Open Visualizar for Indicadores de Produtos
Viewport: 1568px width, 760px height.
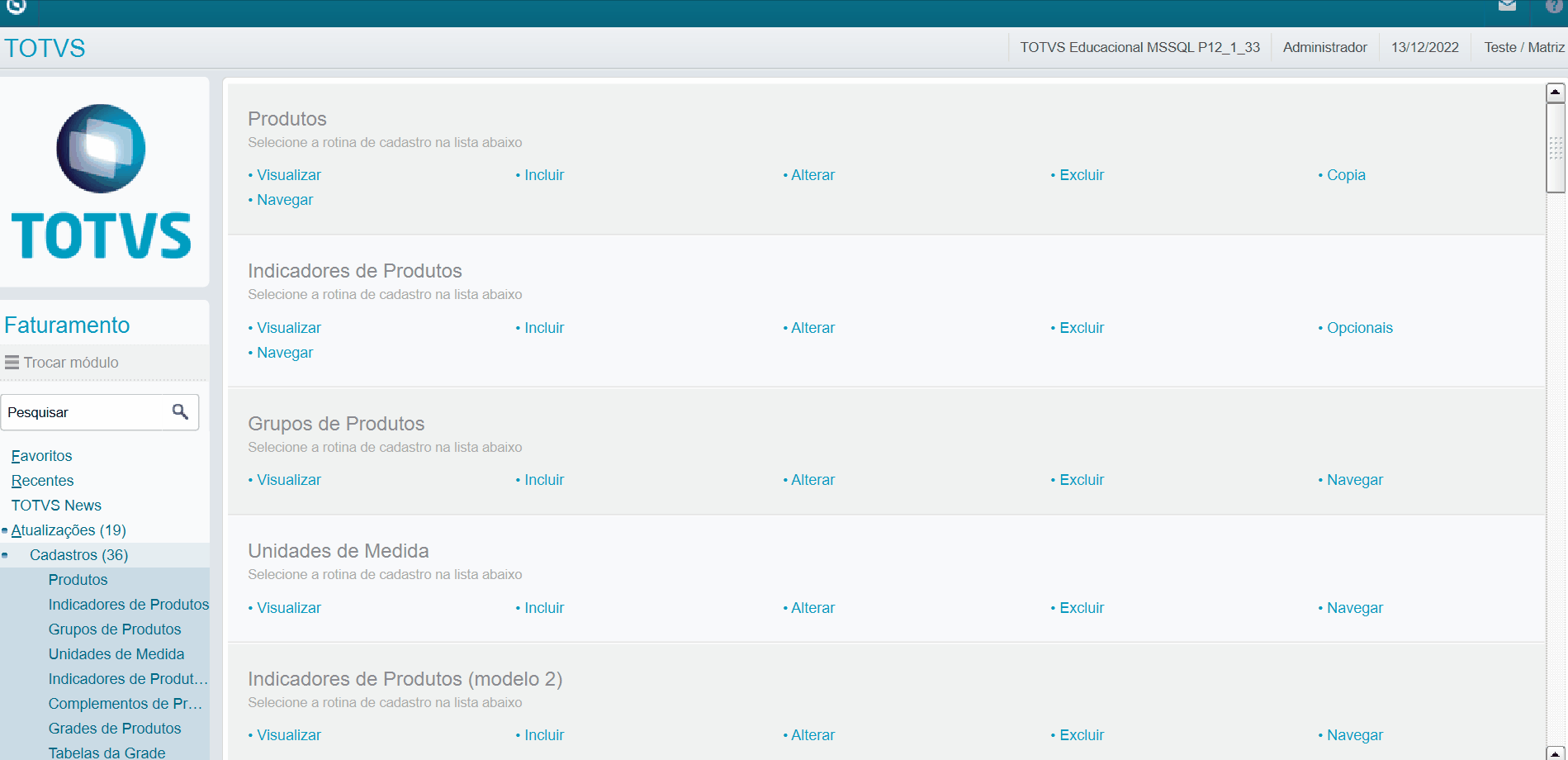289,328
